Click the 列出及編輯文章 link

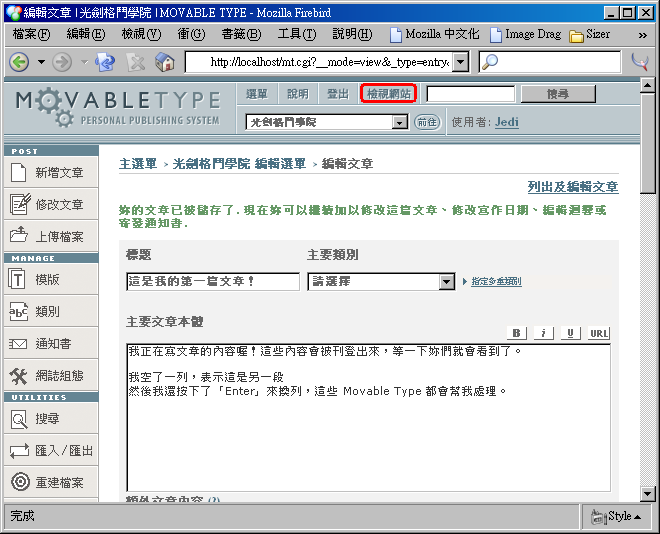573,187
